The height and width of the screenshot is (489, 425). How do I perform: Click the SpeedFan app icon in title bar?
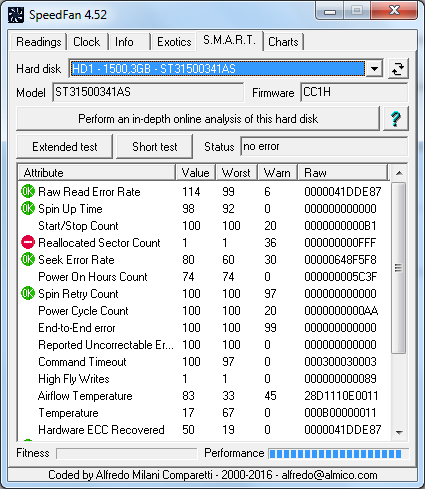pyautogui.click(x=16, y=15)
